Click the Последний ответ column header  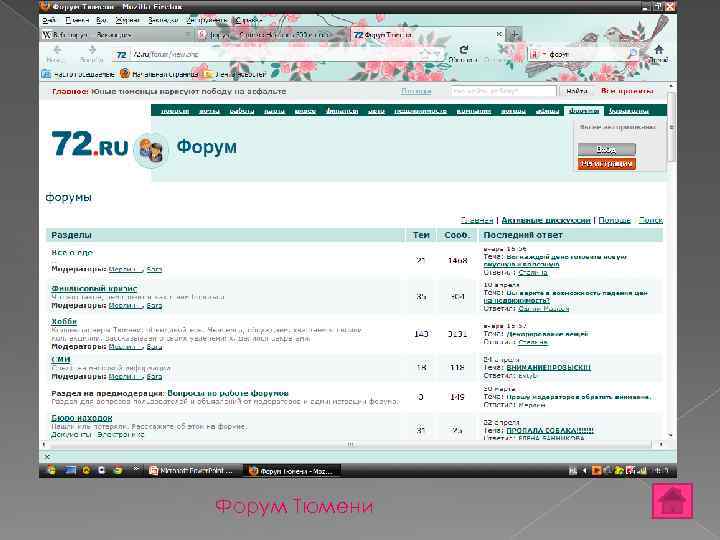571,235
